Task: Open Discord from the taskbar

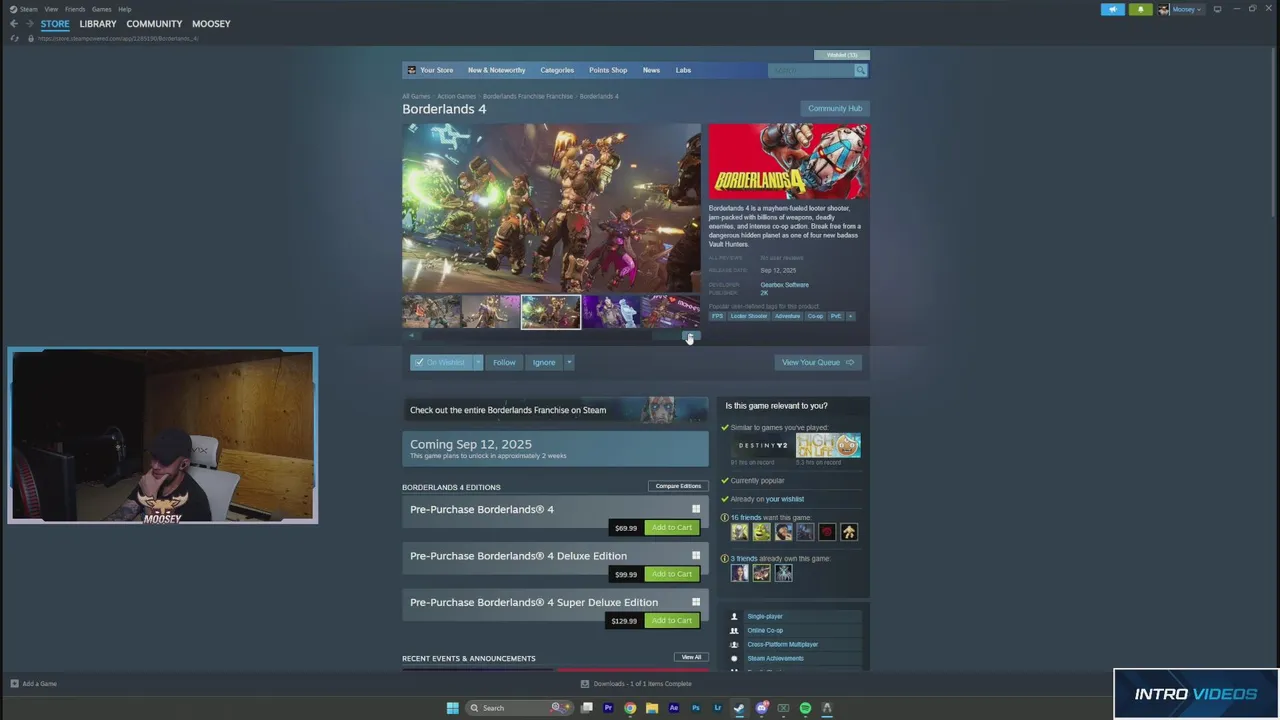Action: pos(761,708)
